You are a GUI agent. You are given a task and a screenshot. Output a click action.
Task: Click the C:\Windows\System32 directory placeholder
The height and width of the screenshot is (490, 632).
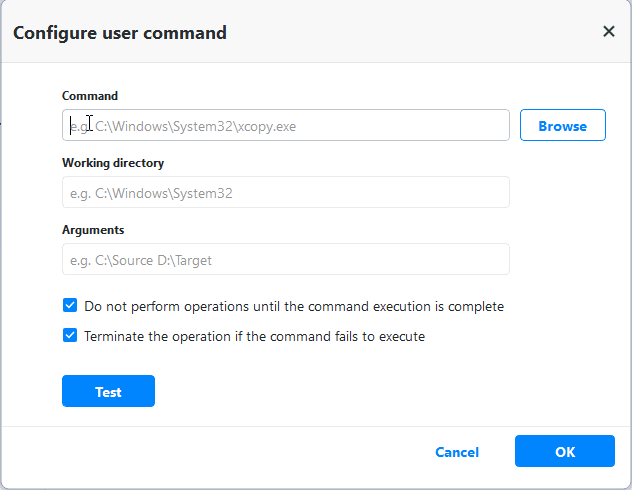pos(150,193)
